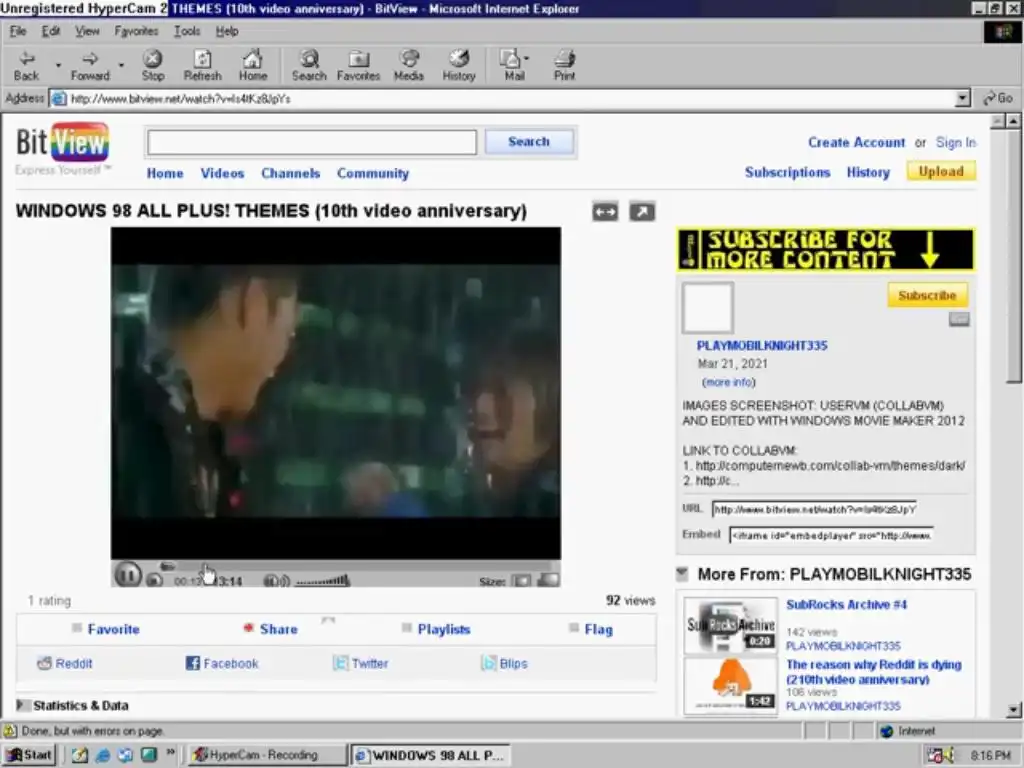
Task: Click the BitView Search button
Action: coord(529,142)
